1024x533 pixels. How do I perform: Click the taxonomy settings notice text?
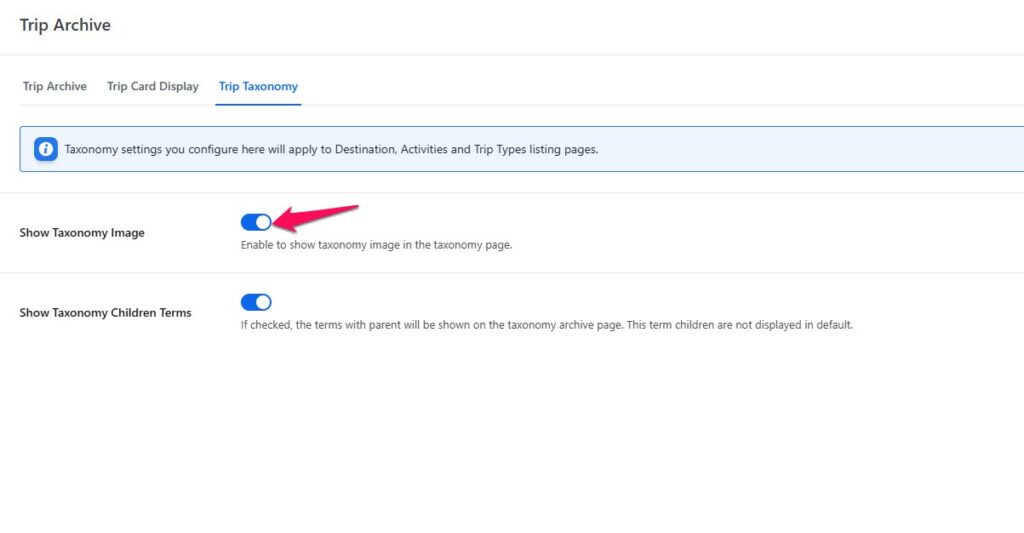click(331, 150)
